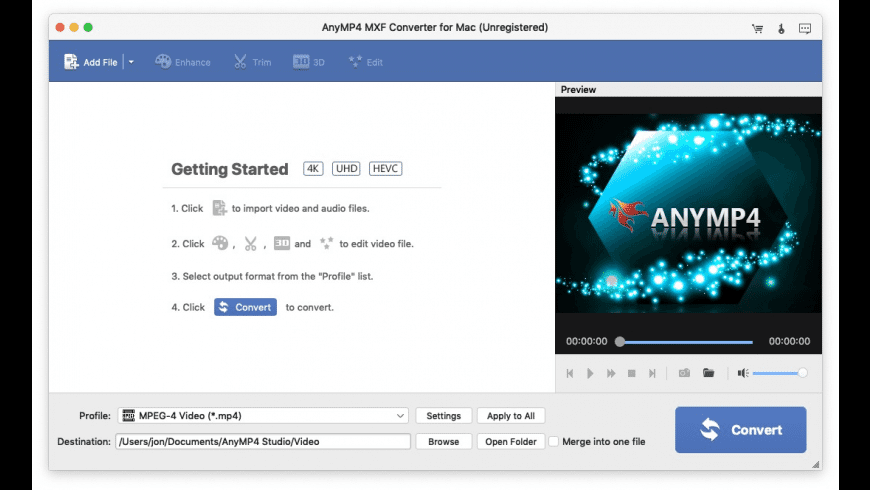
Task: Click the Open Folder button
Action: [x=510, y=442]
